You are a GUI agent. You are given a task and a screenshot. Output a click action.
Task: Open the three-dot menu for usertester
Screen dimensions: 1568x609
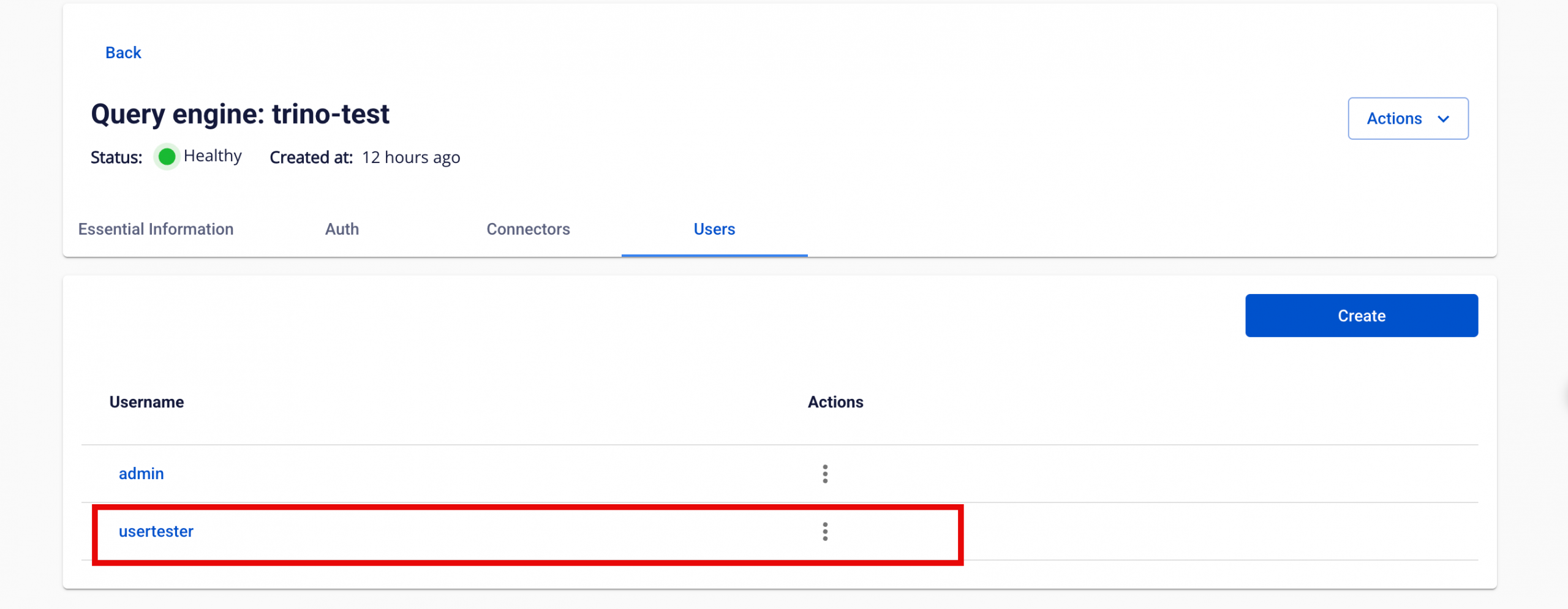825,531
